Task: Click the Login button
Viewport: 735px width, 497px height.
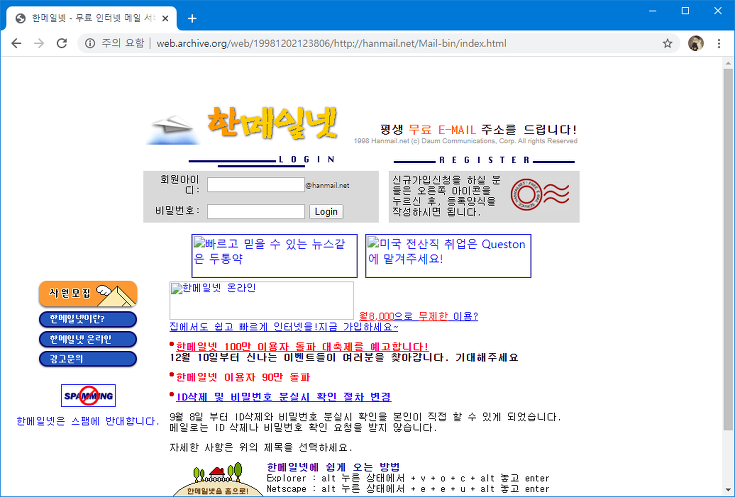Action: coord(326,211)
